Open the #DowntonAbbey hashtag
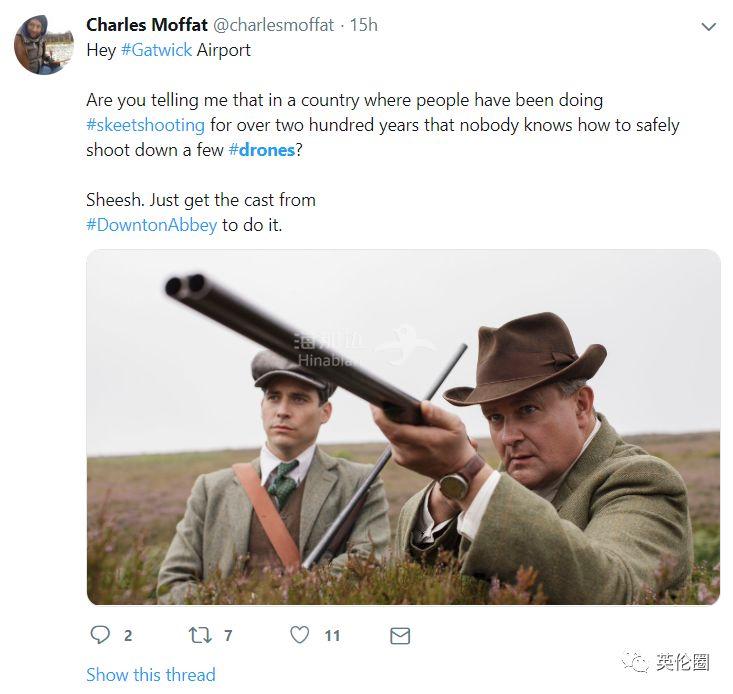Image resolution: width=733 pixels, height=694 pixels. 152,225
